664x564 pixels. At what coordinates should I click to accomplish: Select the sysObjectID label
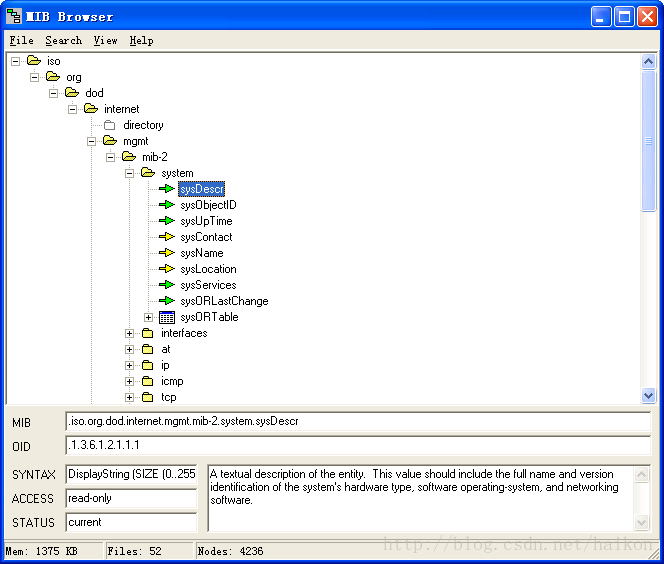(208, 205)
